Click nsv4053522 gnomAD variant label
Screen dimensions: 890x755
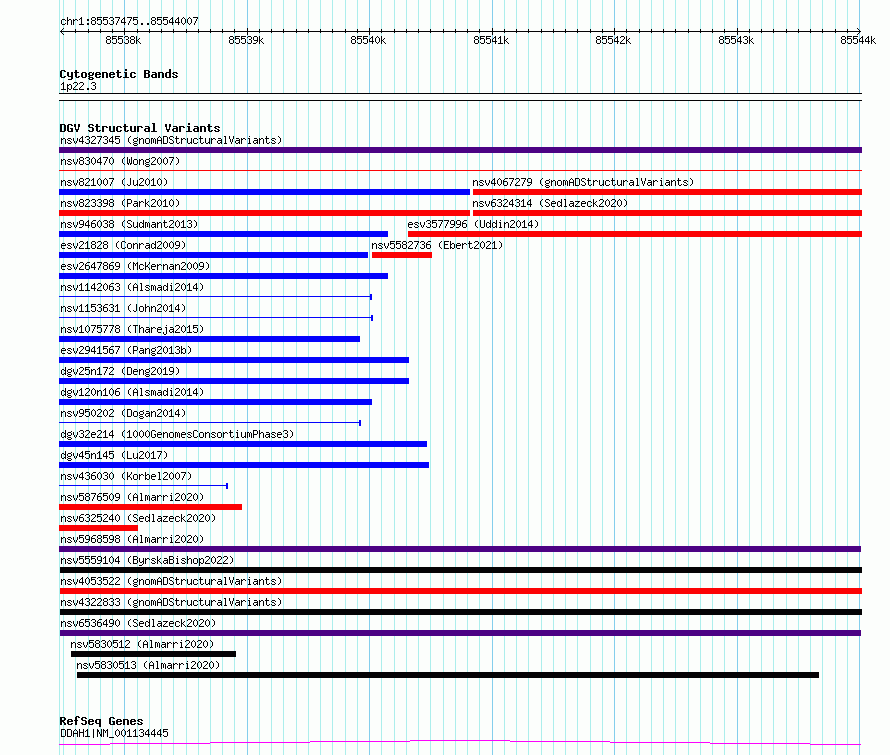click(x=171, y=581)
